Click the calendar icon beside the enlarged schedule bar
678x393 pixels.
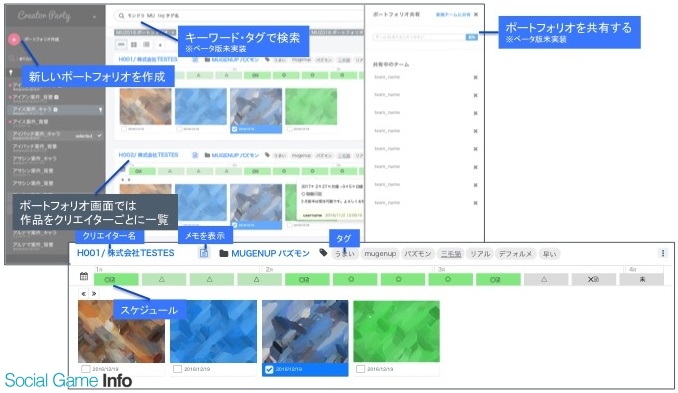click(x=84, y=276)
